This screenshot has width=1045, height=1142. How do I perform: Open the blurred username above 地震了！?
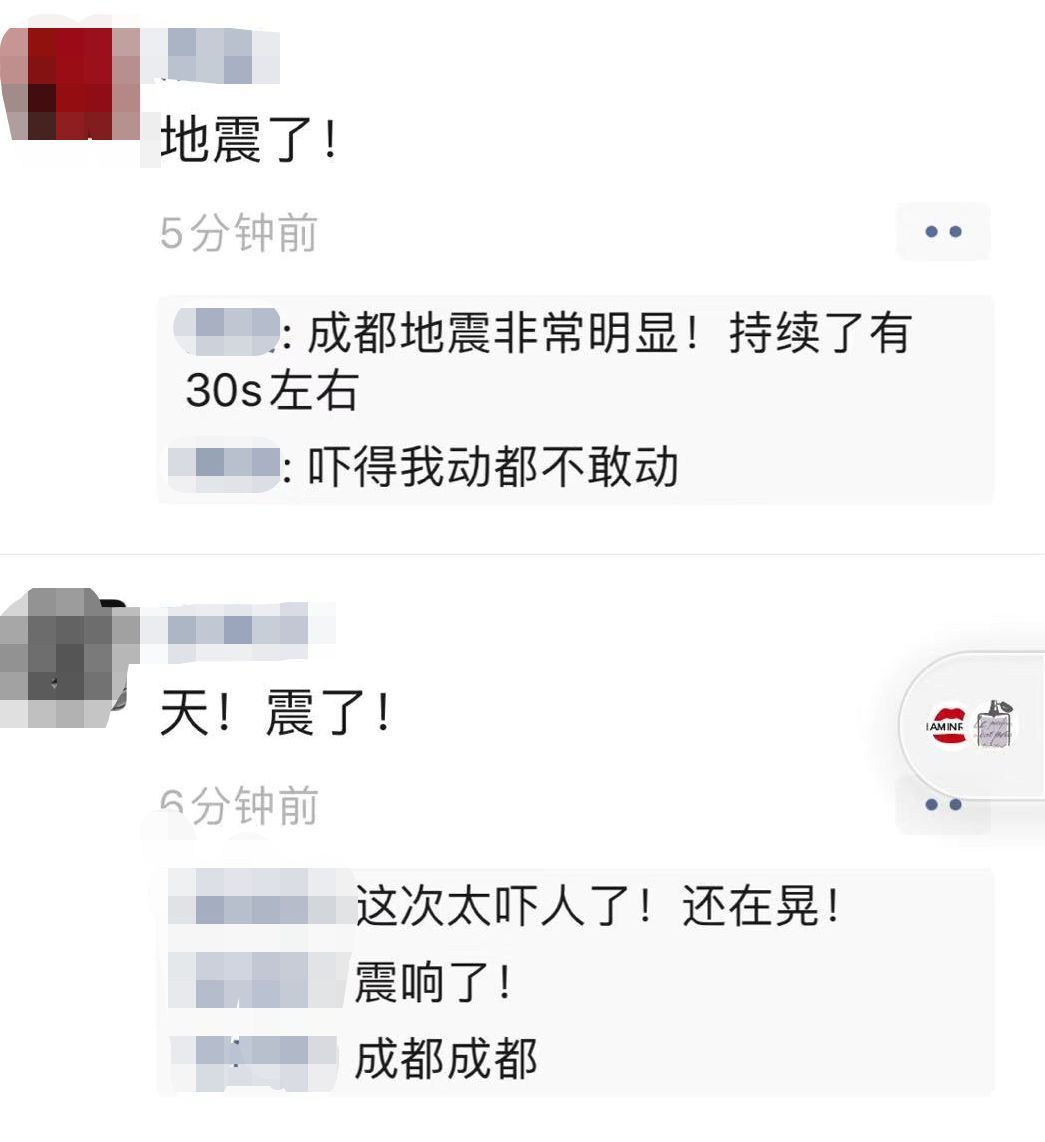[218, 55]
